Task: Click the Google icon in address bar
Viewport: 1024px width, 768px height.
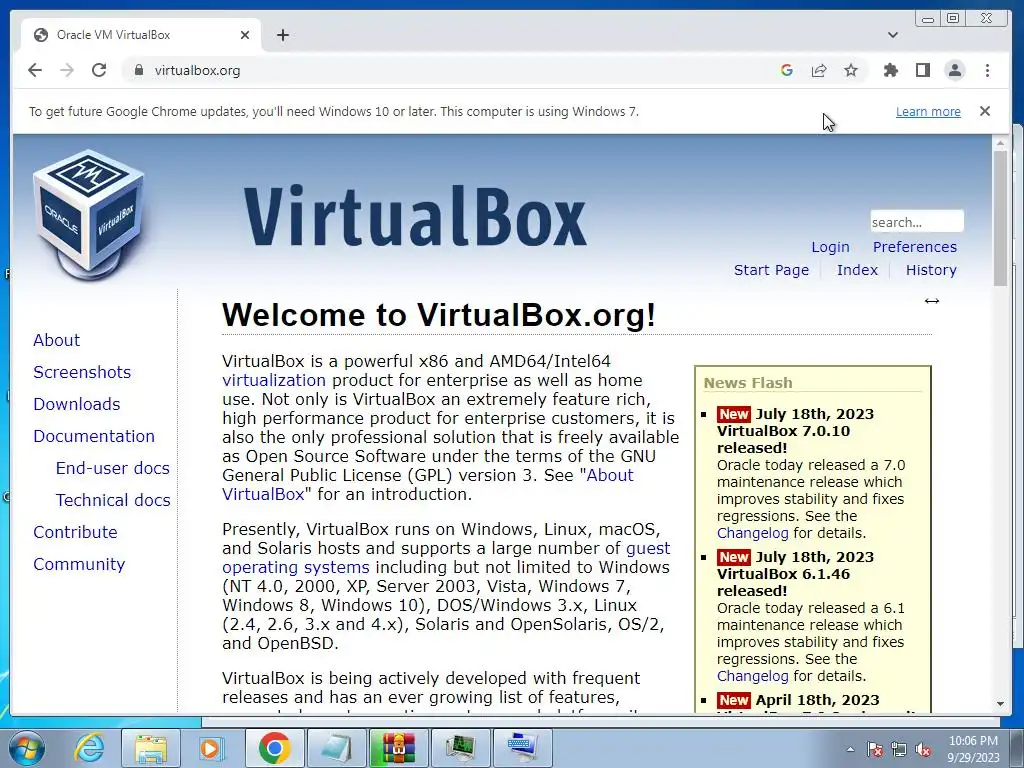Action: pos(786,70)
